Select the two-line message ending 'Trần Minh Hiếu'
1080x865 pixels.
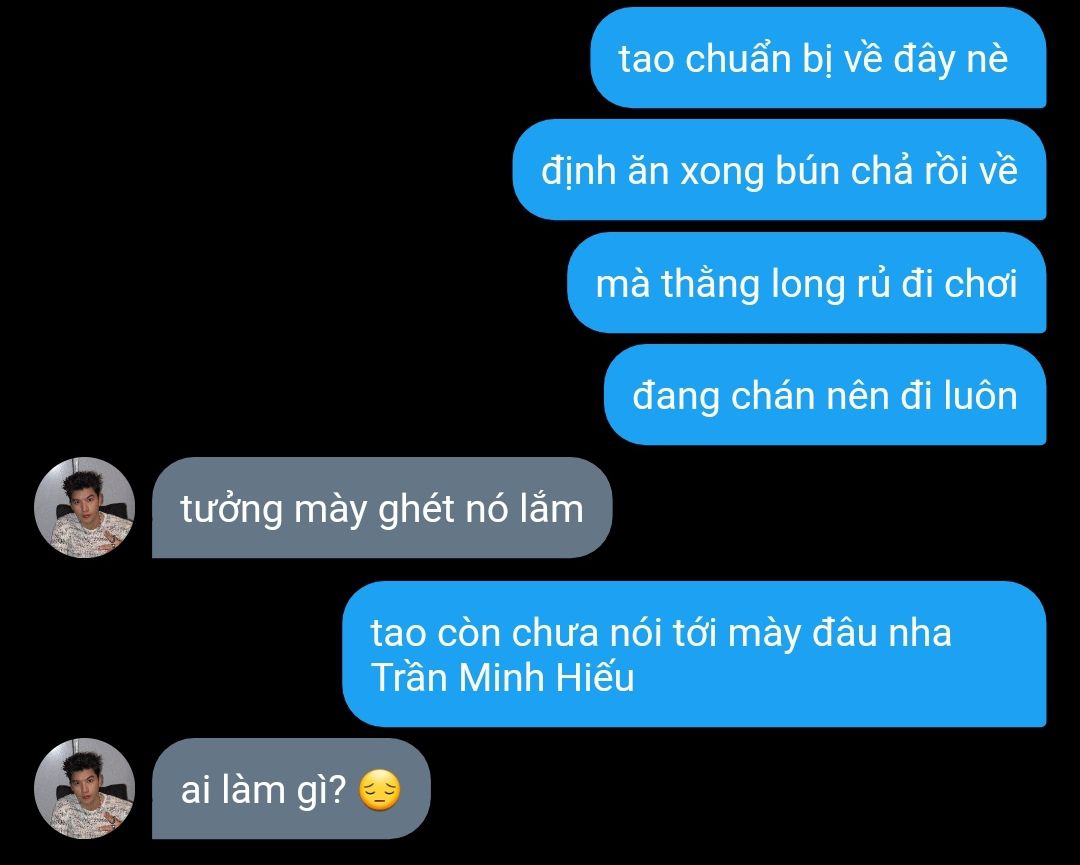coord(694,654)
